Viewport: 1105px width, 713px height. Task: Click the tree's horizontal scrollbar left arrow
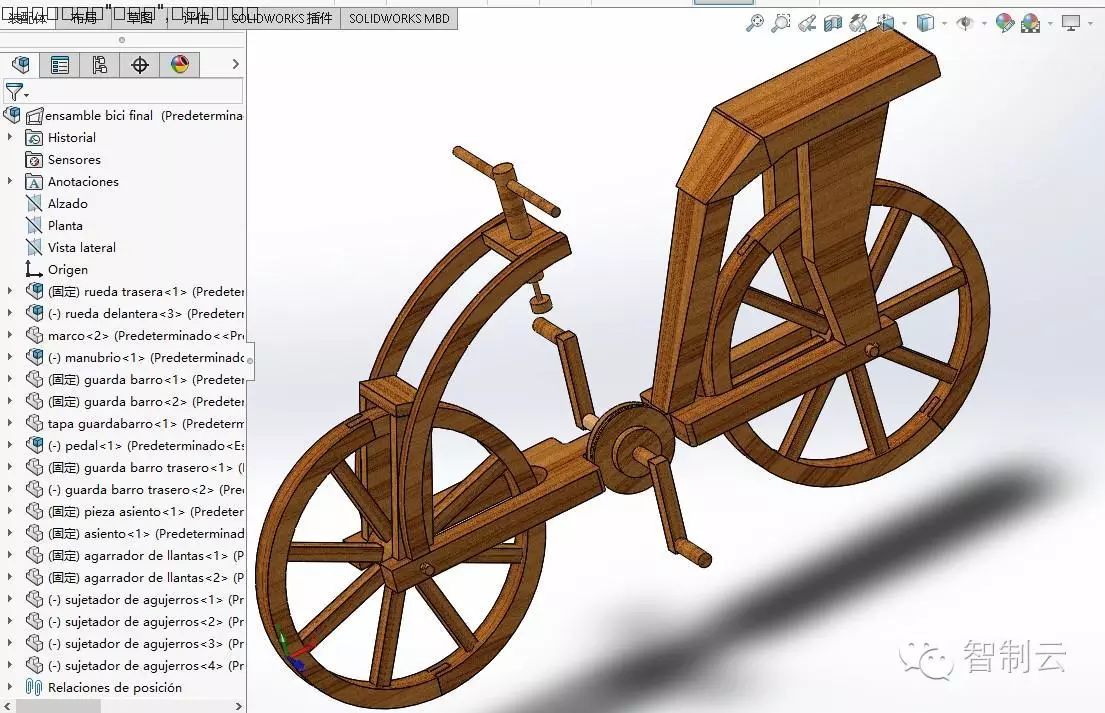pyautogui.click(x=8, y=706)
